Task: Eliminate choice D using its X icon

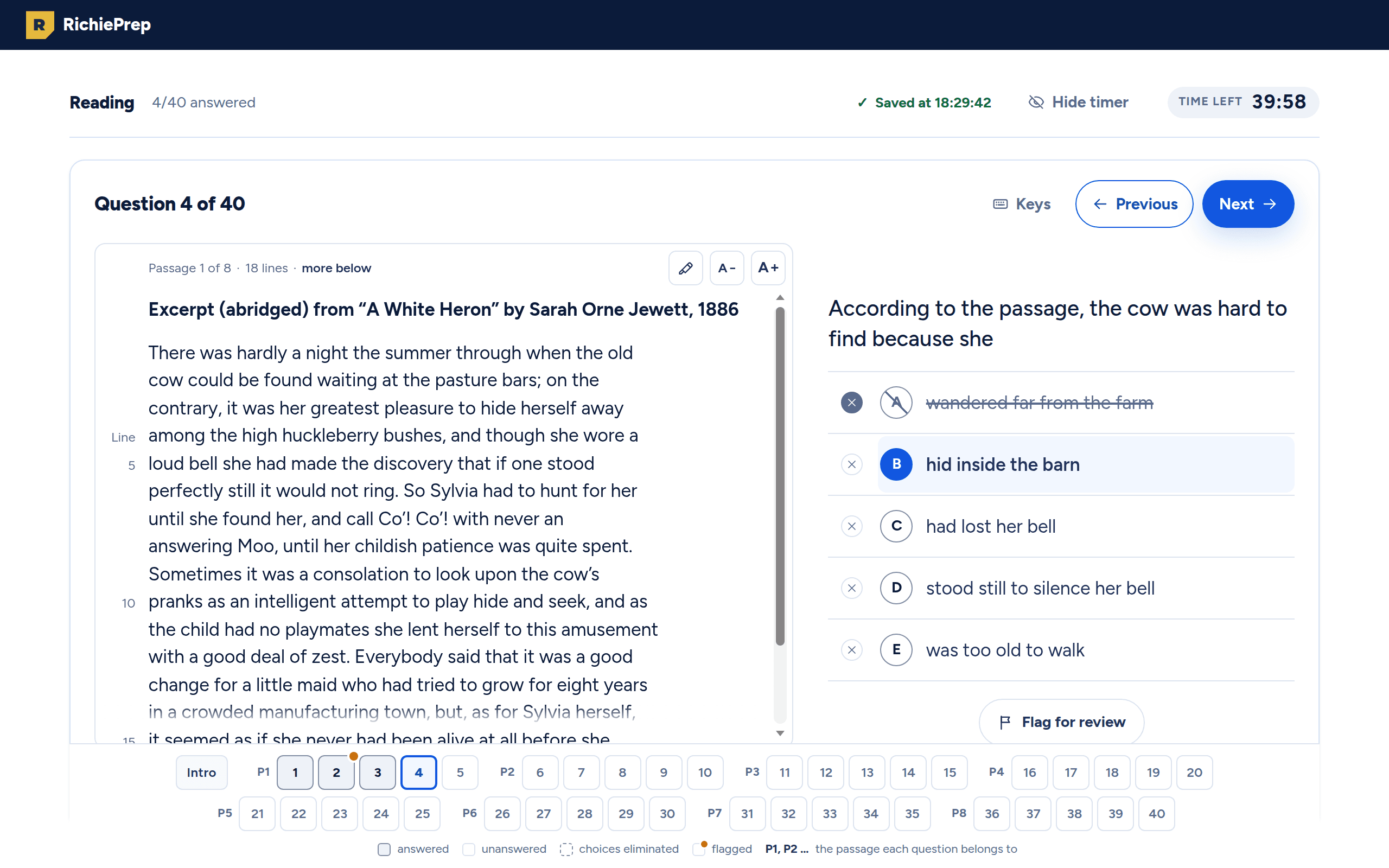Action: coord(852,588)
